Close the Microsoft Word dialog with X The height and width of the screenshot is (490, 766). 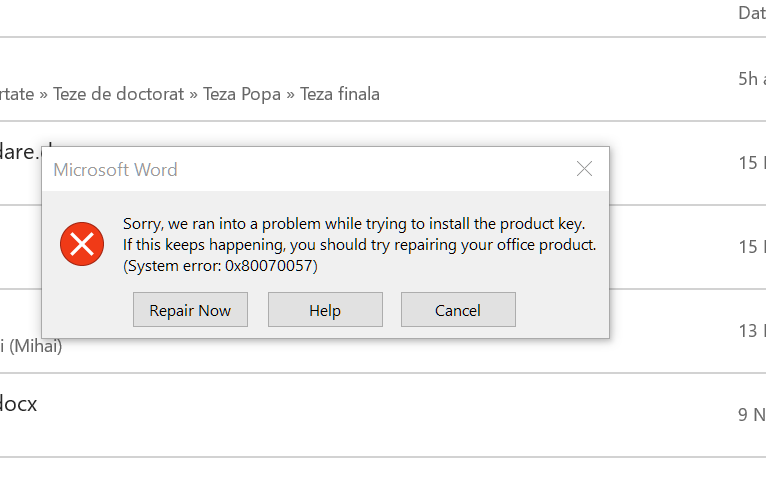point(584,169)
